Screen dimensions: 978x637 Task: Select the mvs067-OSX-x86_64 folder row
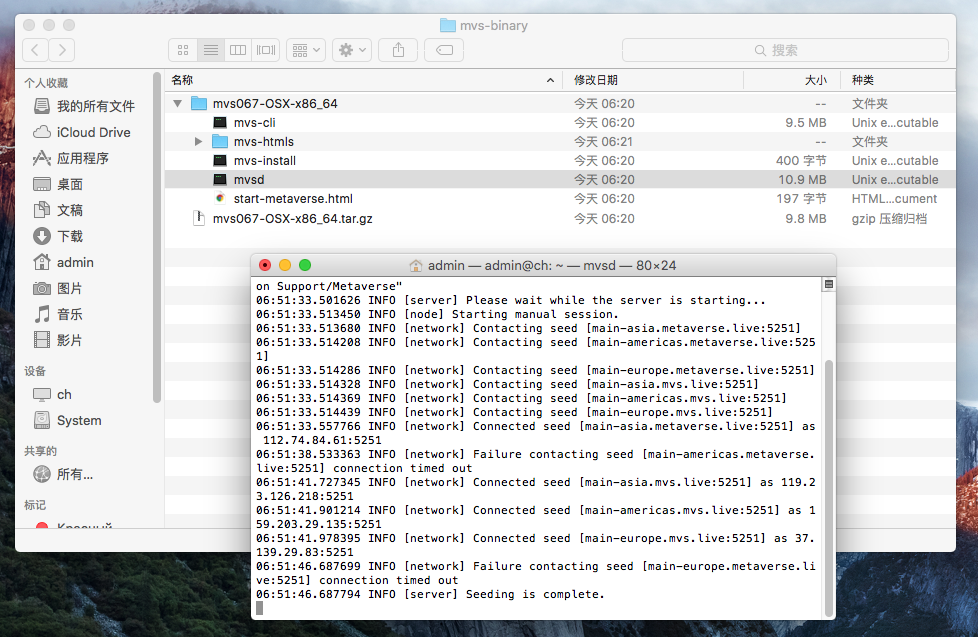[560, 104]
